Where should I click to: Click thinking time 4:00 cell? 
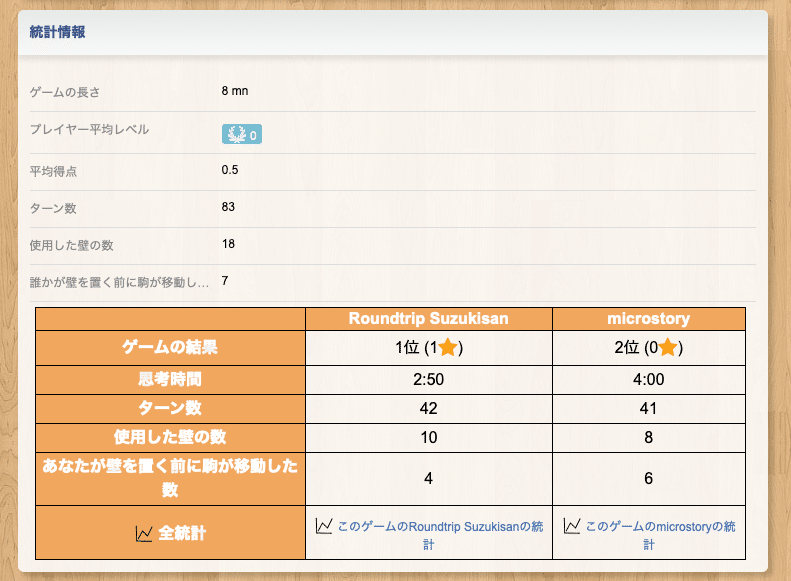pyautogui.click(x=649, y=380)
